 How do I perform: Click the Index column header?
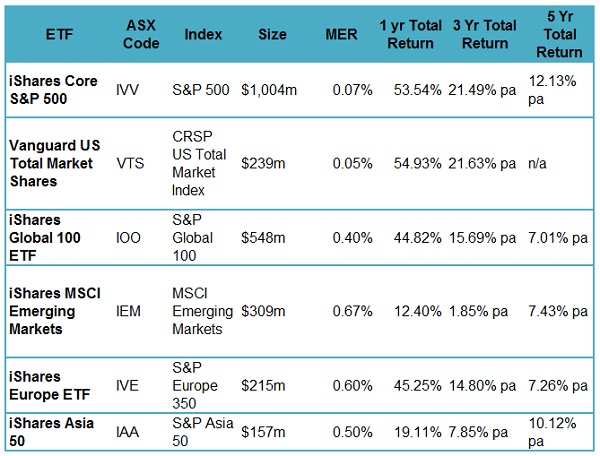click(x=203, y=33)
